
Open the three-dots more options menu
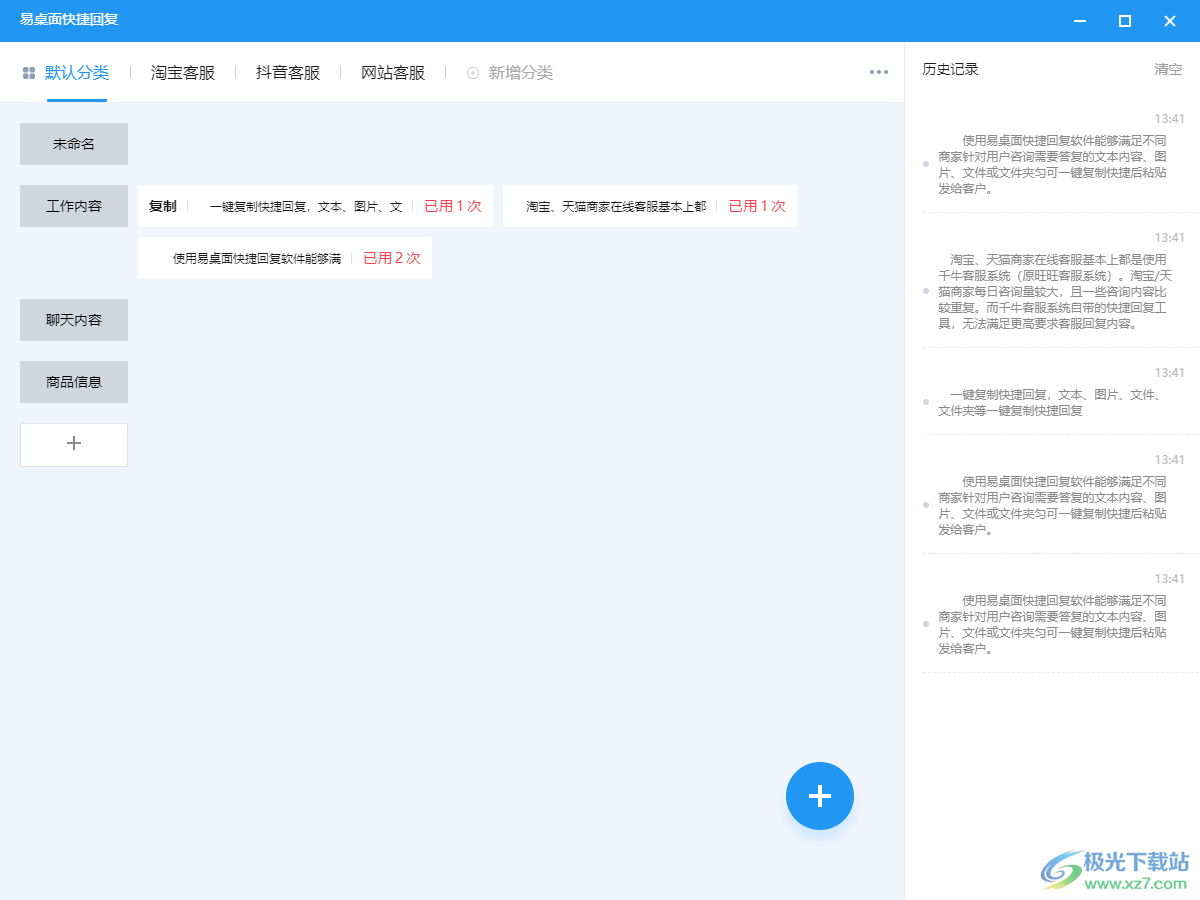pyautogui.click(x=879, y=72)
